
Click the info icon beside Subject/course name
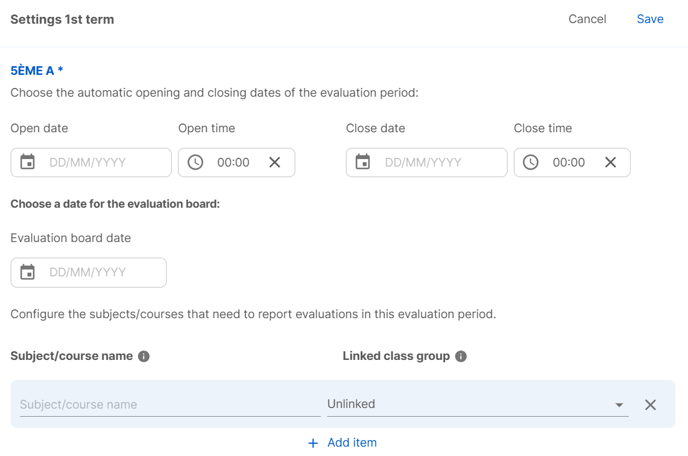click(x=143, y=356)
